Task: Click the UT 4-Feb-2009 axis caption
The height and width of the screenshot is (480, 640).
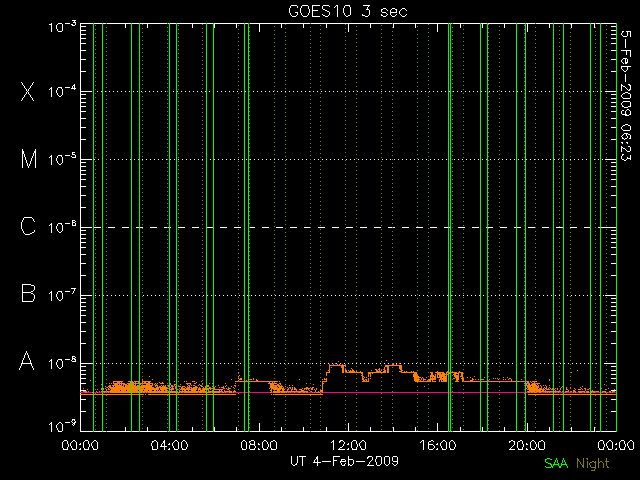Action: (x=344, y=461)
